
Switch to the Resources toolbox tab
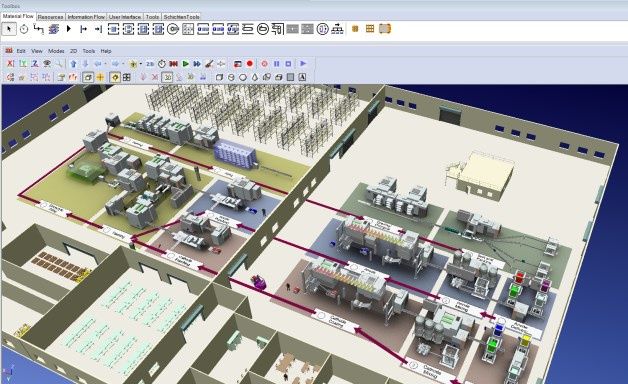click(x=50, y=17)
